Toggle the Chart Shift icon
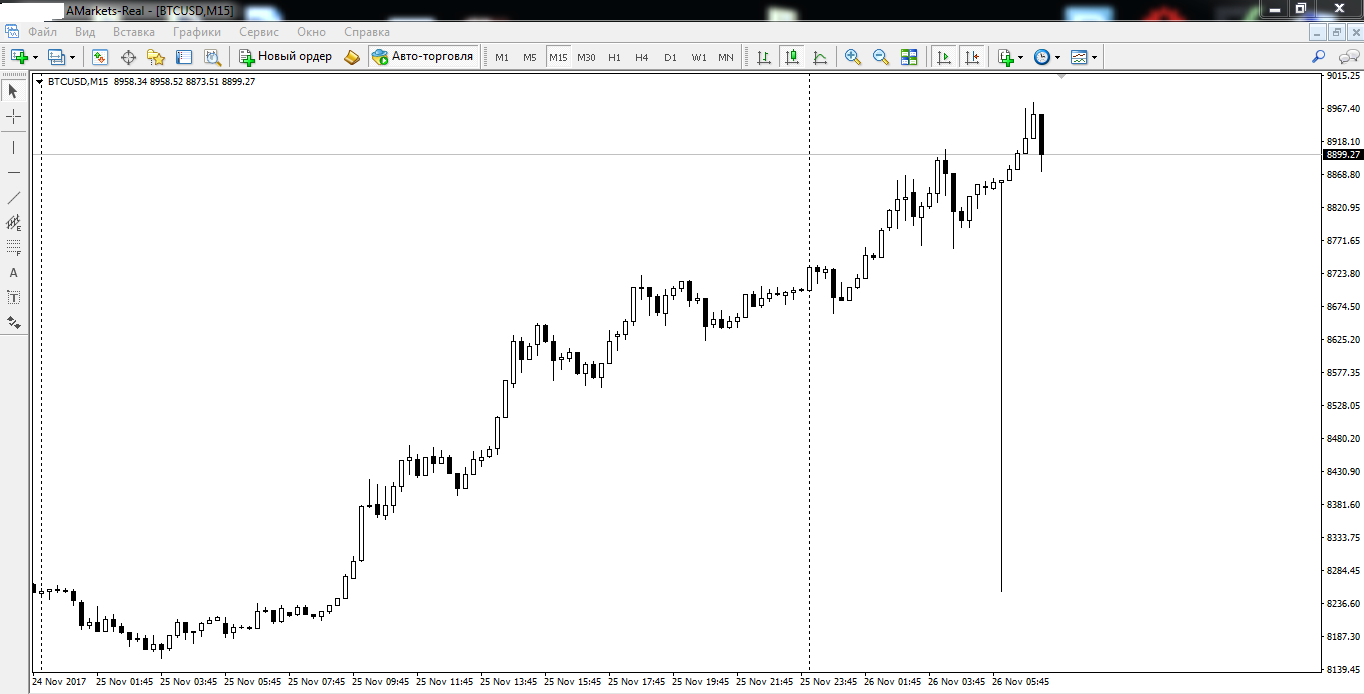Viewport: 1364px width, 694px height. (x=971, y=57)
